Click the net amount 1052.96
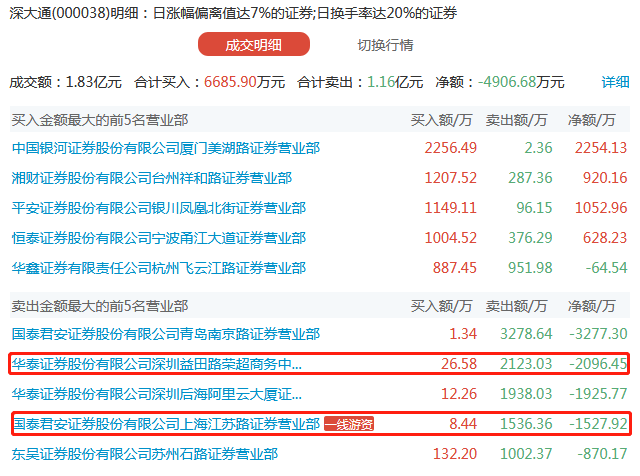The height and width of the screenshot is (476, 640). (601, 208)
